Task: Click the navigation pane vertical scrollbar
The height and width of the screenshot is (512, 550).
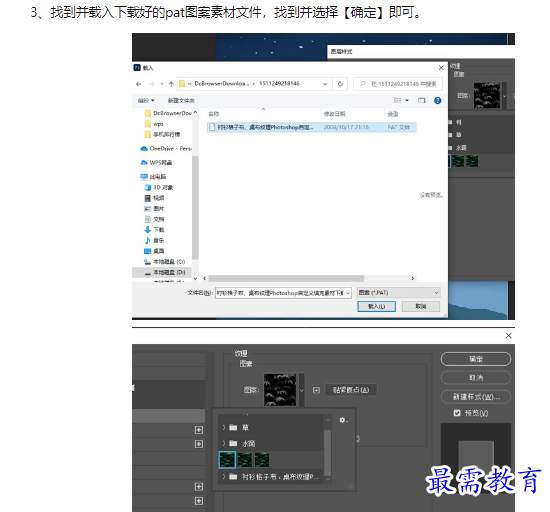Action: pyautogui.click(x=195, y=207)
